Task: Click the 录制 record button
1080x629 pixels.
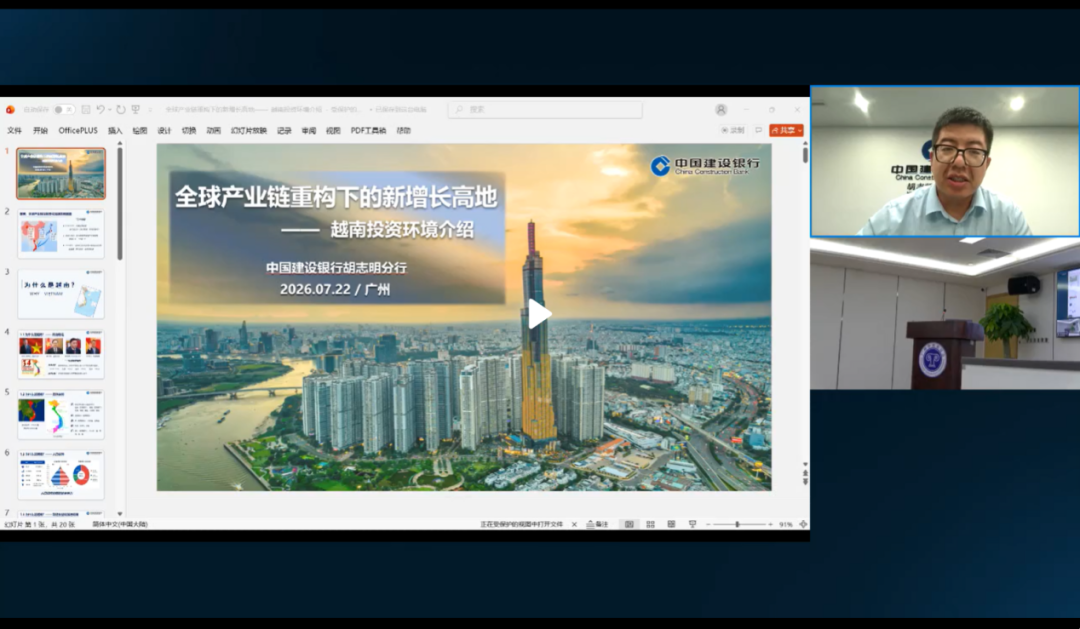Action: coord(733,130)
